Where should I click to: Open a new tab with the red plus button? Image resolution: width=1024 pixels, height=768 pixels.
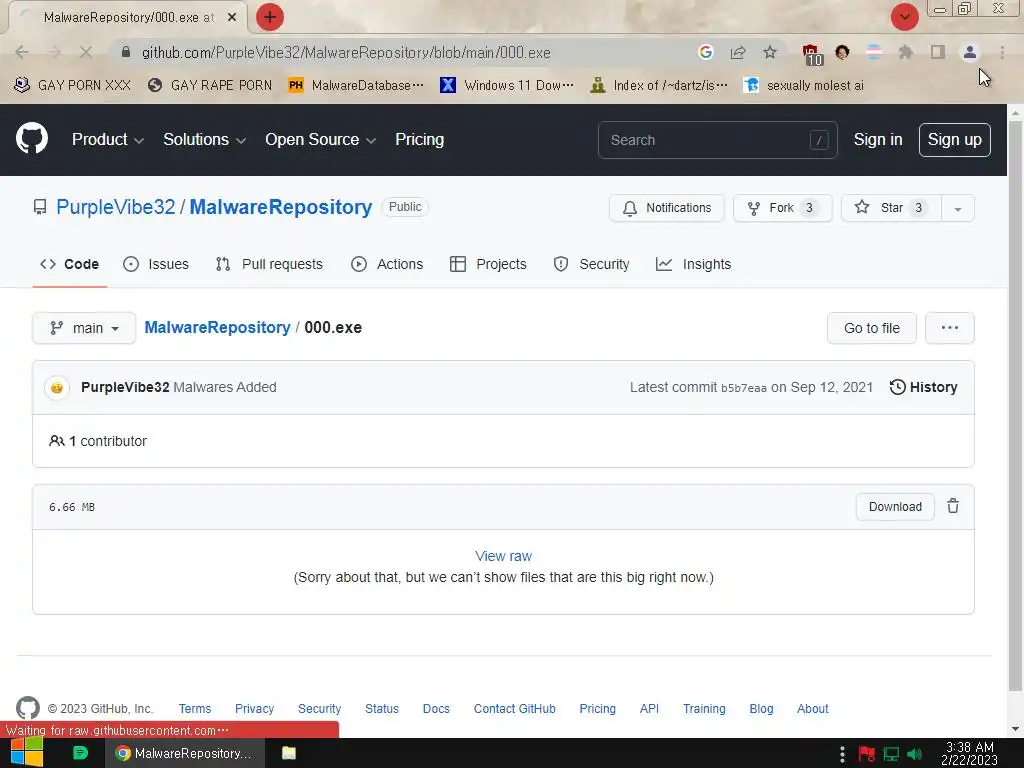tap(270, 17)
